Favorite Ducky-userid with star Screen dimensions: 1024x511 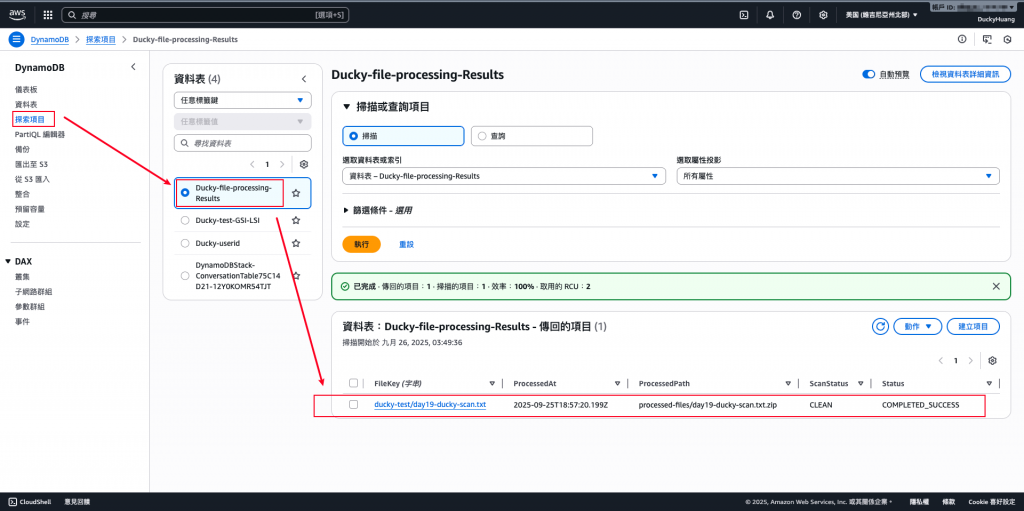click(x=296, y=243)
